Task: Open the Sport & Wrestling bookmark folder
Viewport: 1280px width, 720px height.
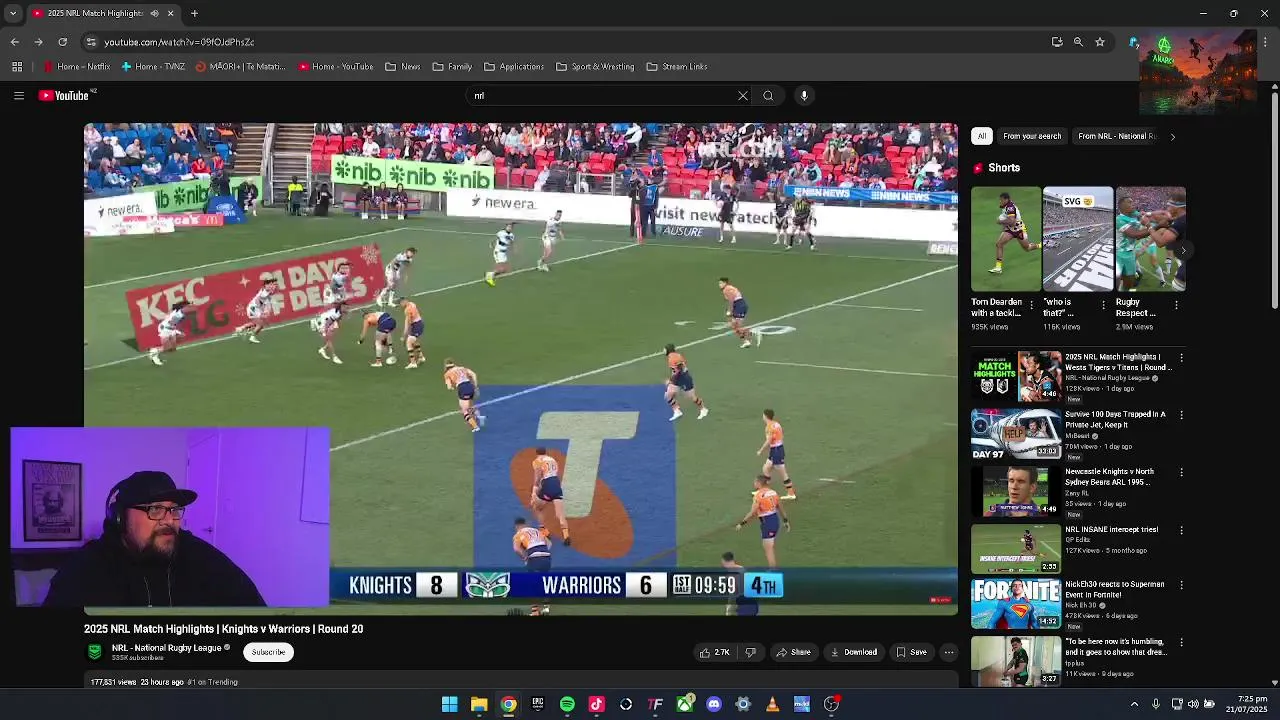Action: coord(595,67)
